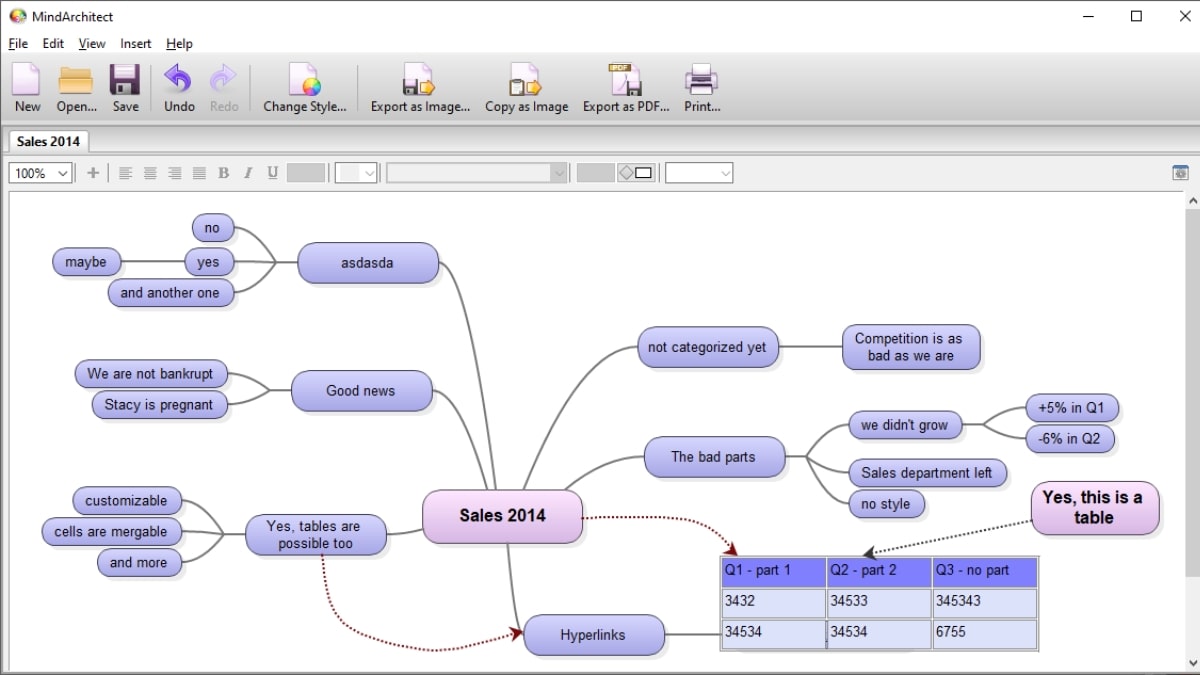The height and width of the screenshot is (675, 1200).
Task: Open a file with the Open icon
Action: 76,88
